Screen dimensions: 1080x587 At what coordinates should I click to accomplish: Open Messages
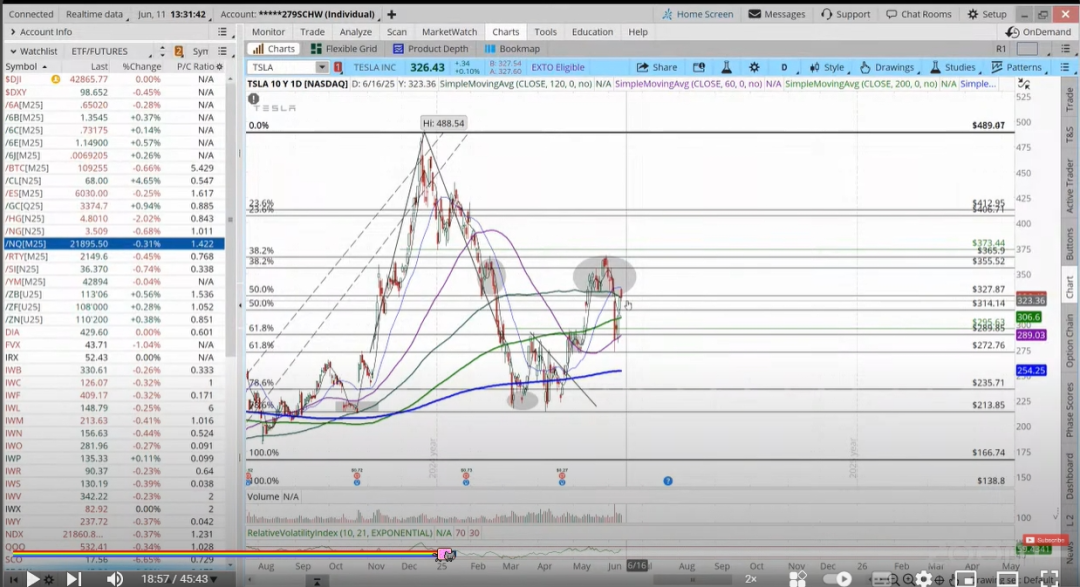776,14
